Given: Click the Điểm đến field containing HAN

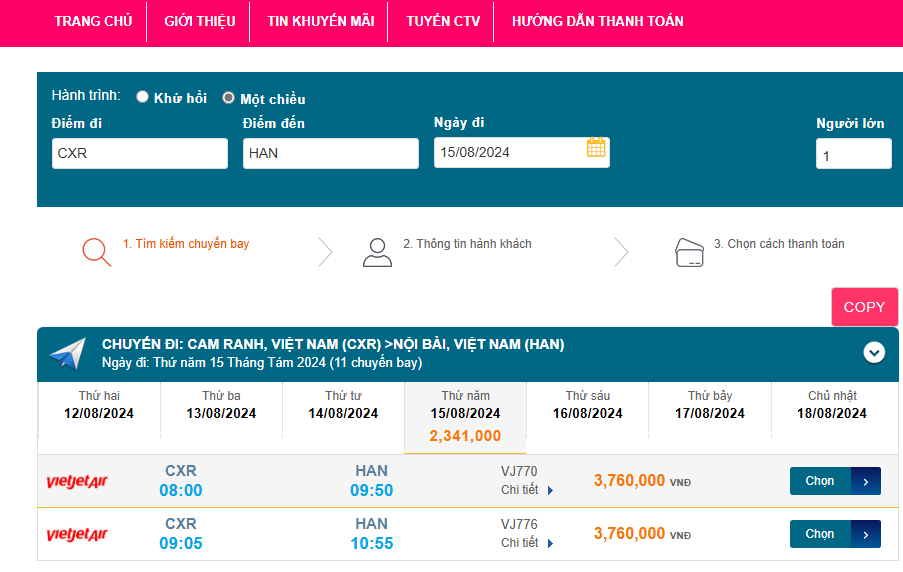Looking at the screenshot, I should pos(330,153).
